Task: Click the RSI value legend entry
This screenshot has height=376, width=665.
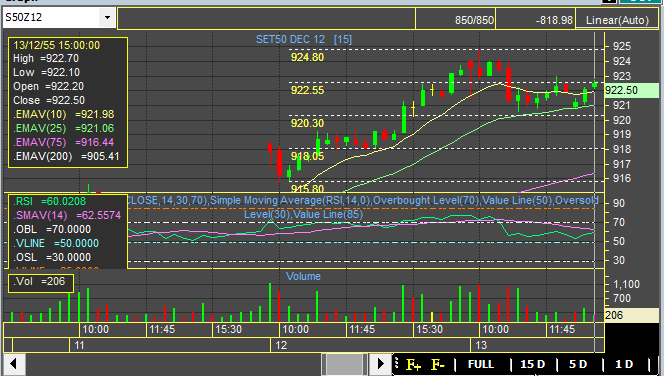Action: coord(50,201)
